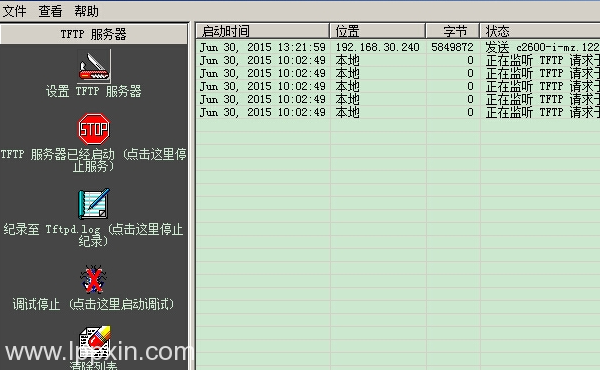600x370 pixels.
Task: Sort by the 状态 column header
Action: coord(540,31)
